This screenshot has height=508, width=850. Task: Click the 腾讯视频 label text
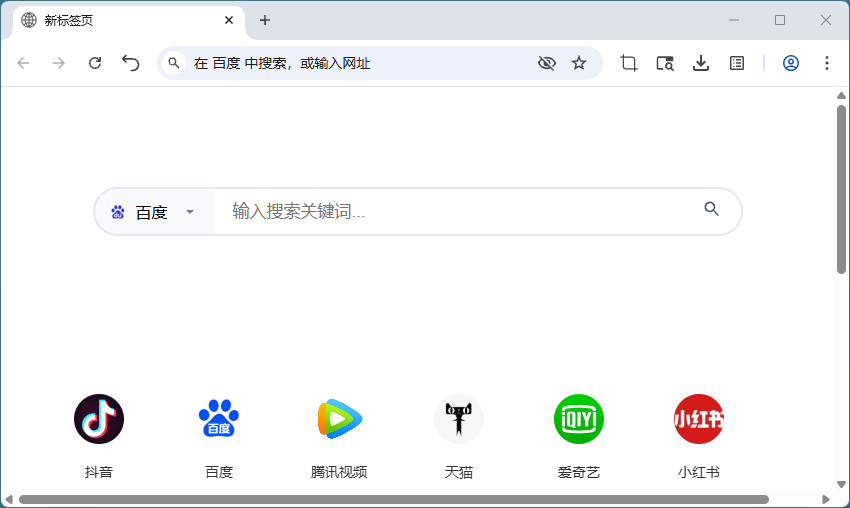pos(339,472)
